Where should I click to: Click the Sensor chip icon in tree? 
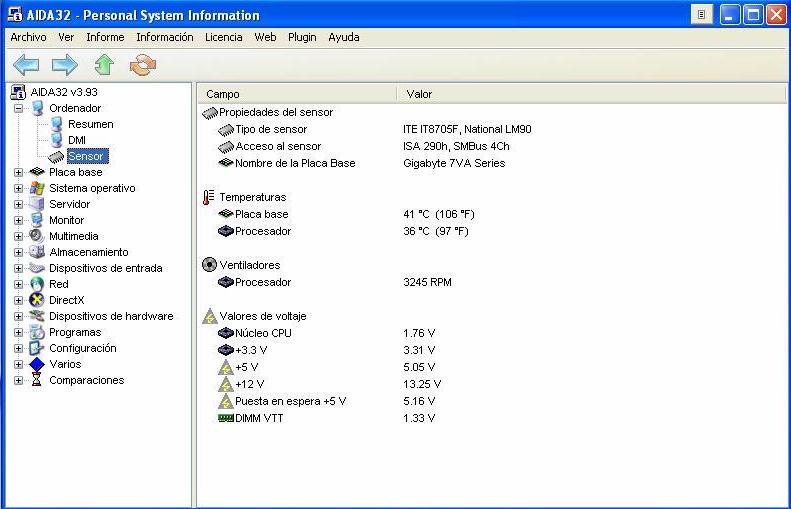(56, 156)
